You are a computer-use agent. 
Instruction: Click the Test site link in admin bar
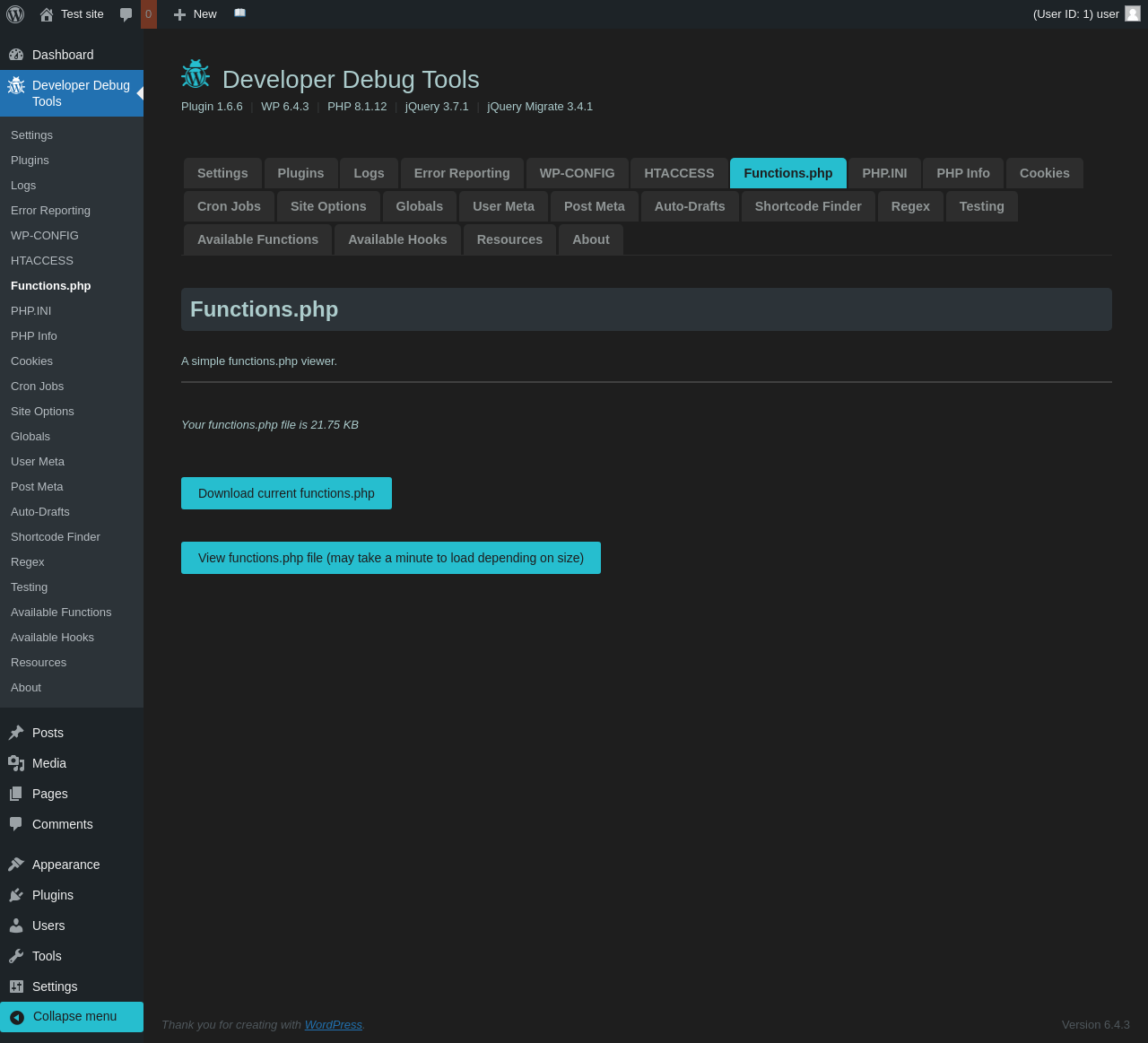coord(72,14)
